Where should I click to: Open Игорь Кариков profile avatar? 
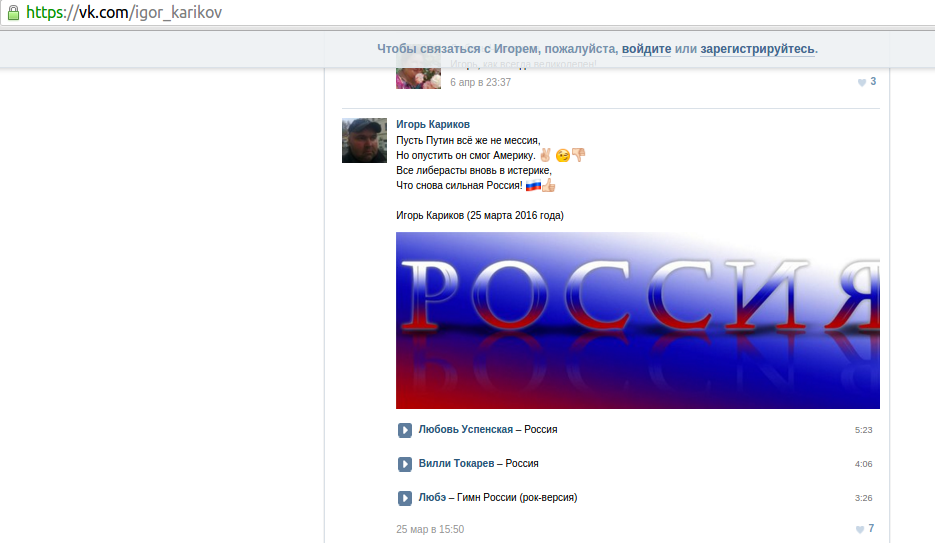pyautogui.click(x=365, y=140)
